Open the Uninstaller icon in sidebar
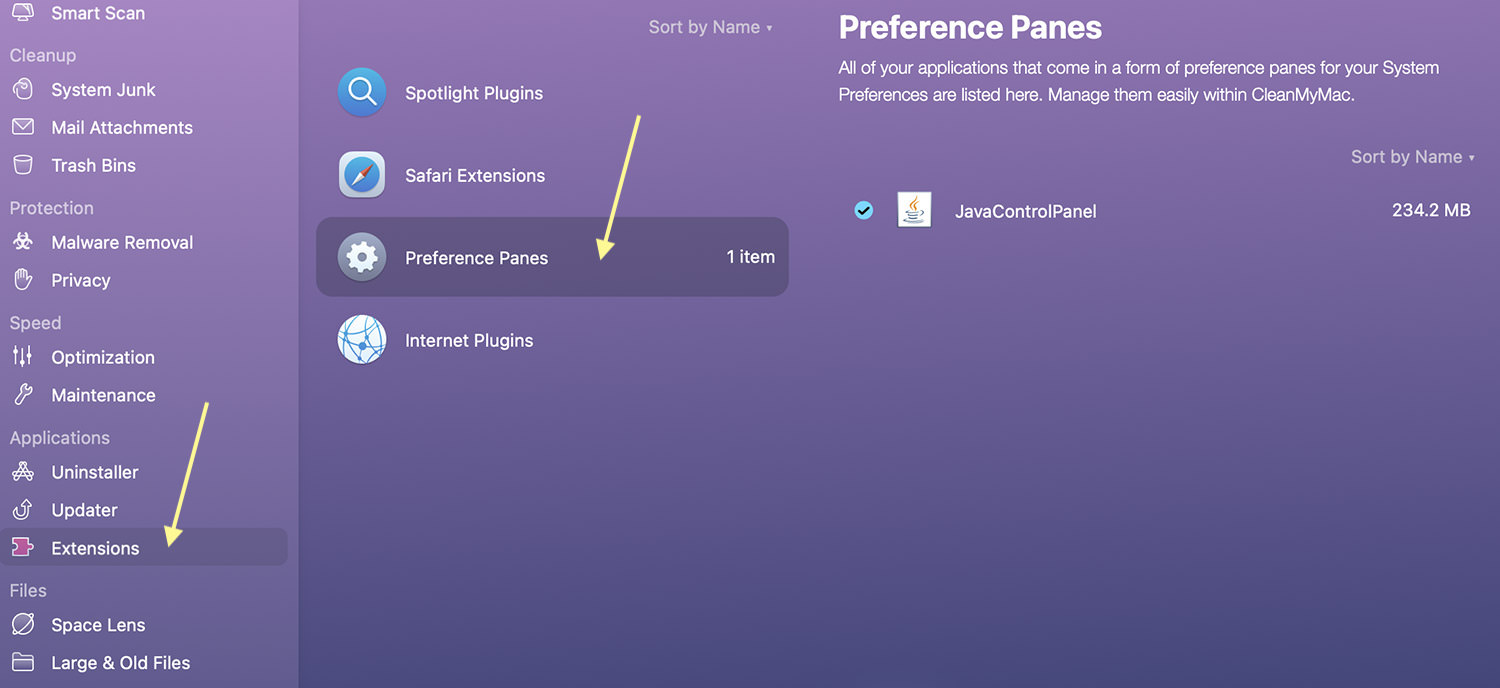This screenshot has width=1500, height=688. 22,472
